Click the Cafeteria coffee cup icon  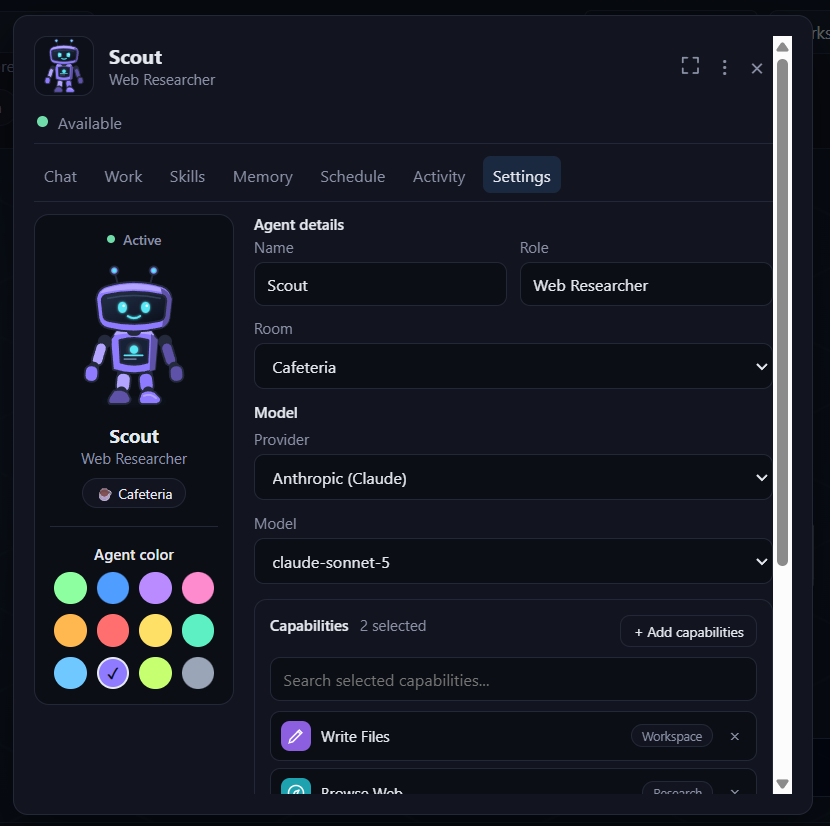coord(105,494)
